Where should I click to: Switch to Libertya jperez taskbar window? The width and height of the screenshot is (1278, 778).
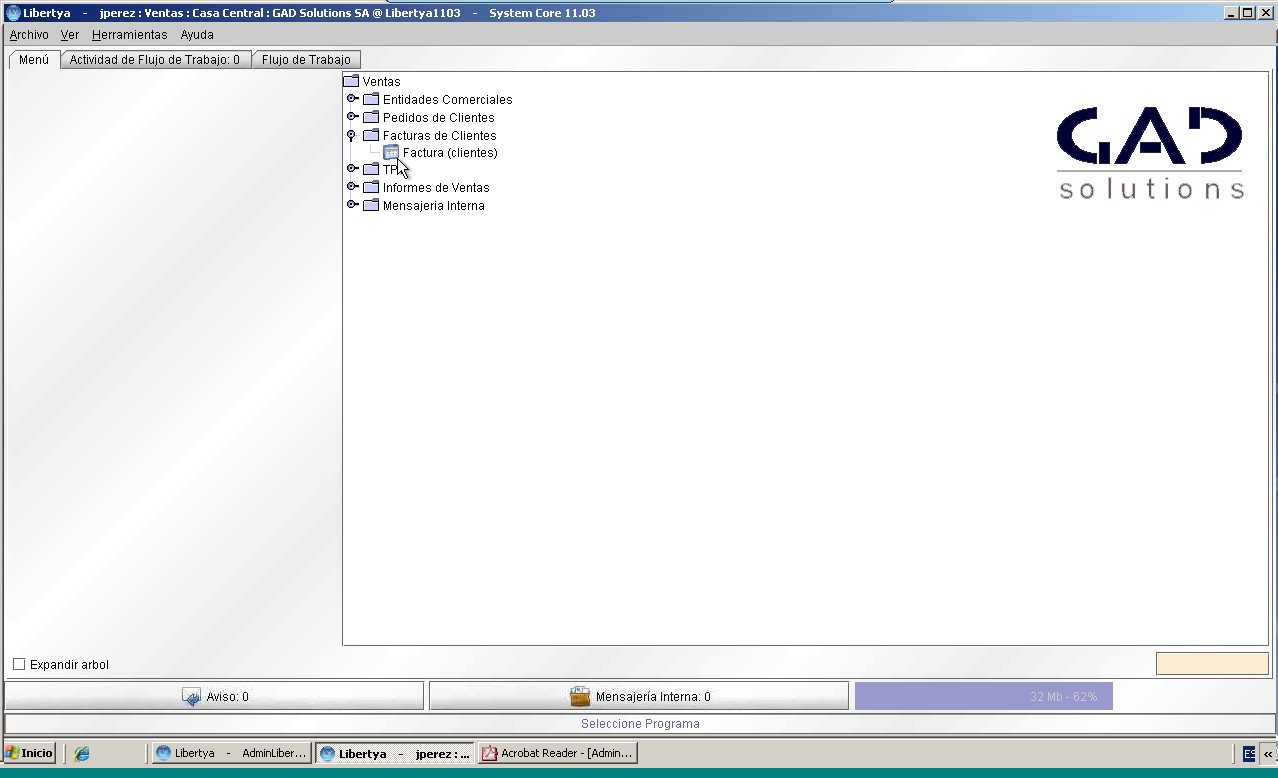point(395,753)
